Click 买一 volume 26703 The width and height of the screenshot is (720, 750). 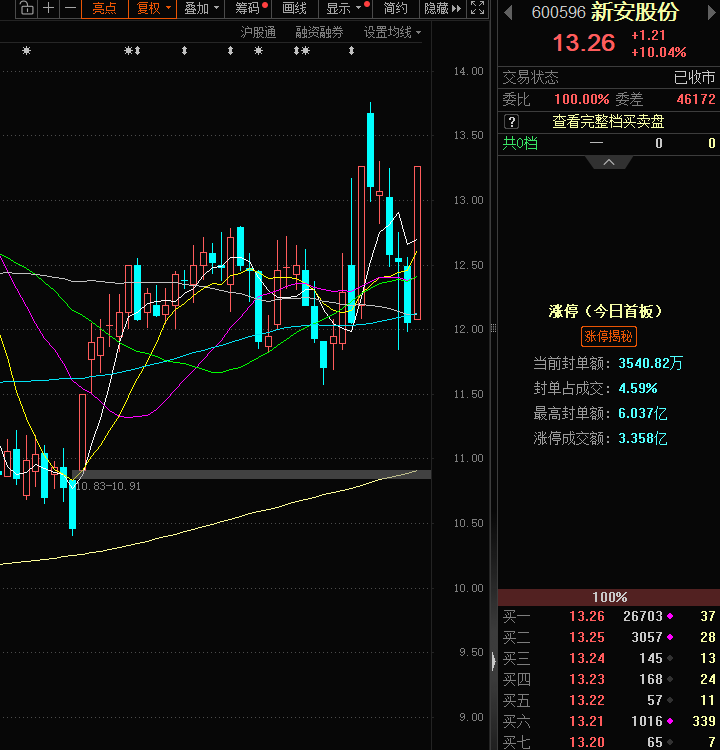tap(643, 616)
